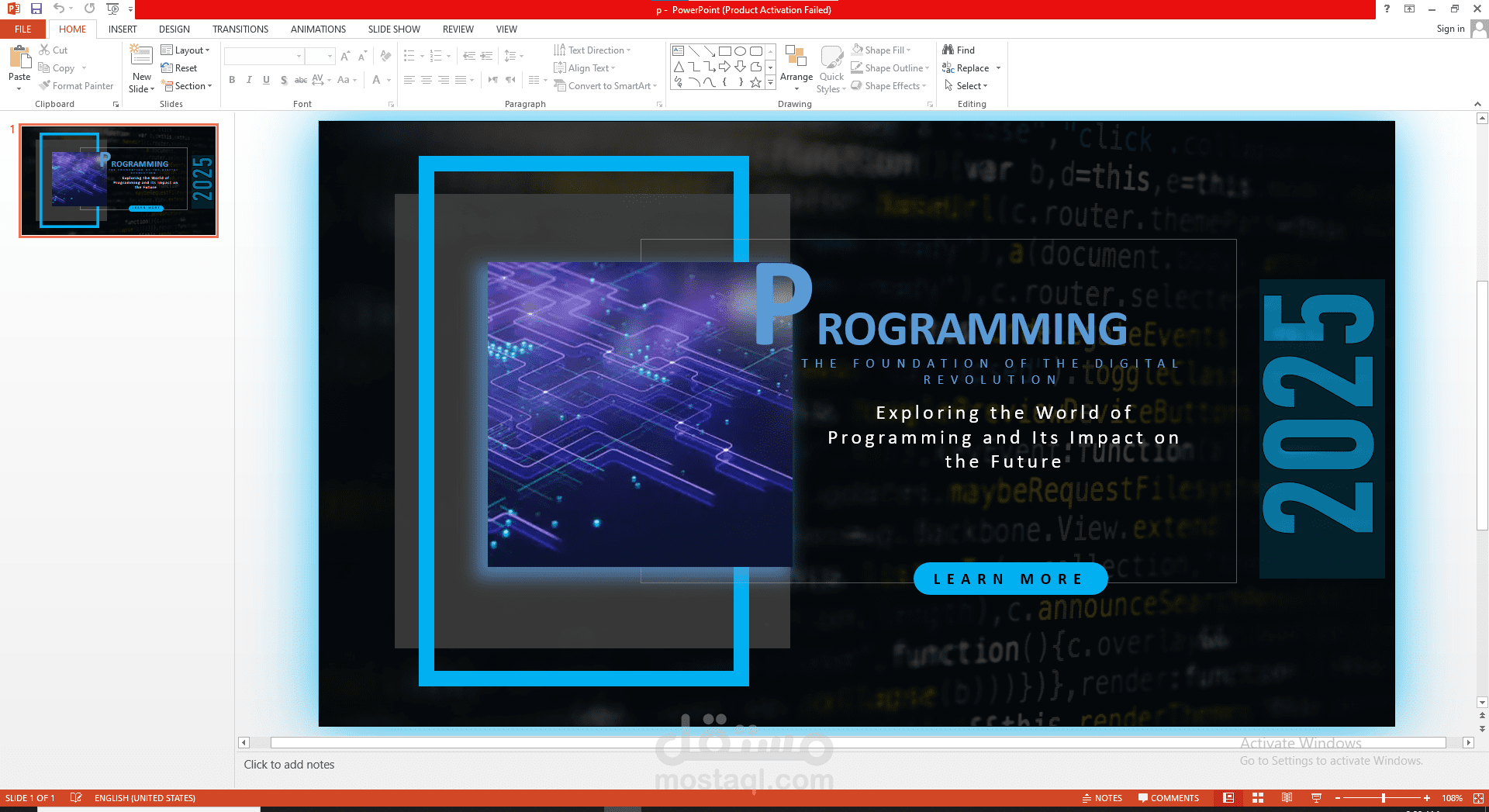The width and height of the screenshot is (1489, 812).
Task: Click the Replace button in Editing
Action: tap(966, 68)
